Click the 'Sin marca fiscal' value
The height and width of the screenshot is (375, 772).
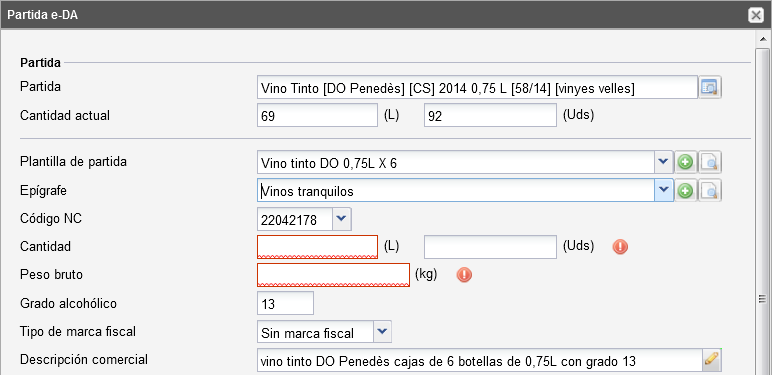pyautogui.click(x=315, y=332)
